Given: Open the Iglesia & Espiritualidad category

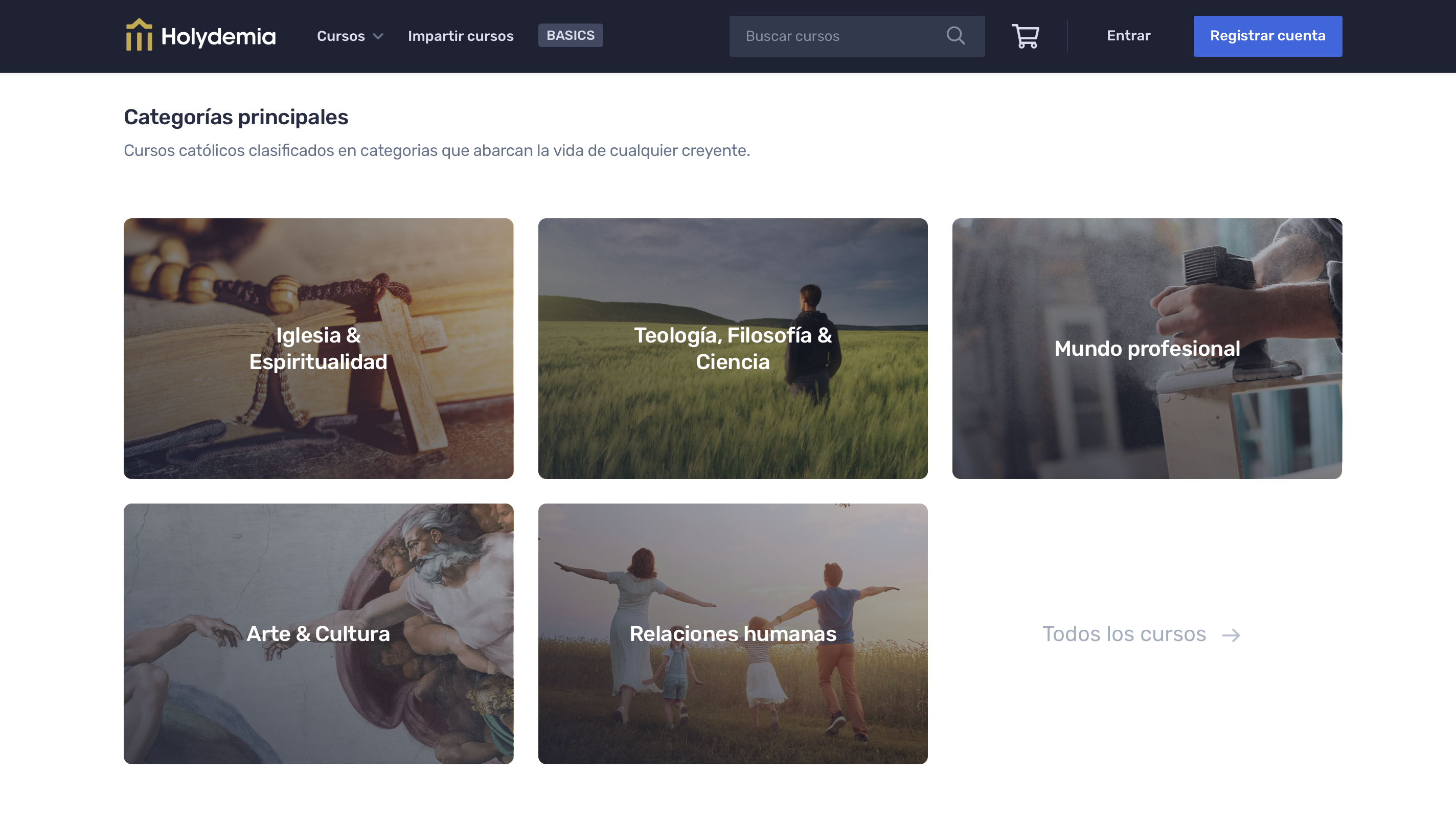Looking at the screenshot, I should coord(318,349).
